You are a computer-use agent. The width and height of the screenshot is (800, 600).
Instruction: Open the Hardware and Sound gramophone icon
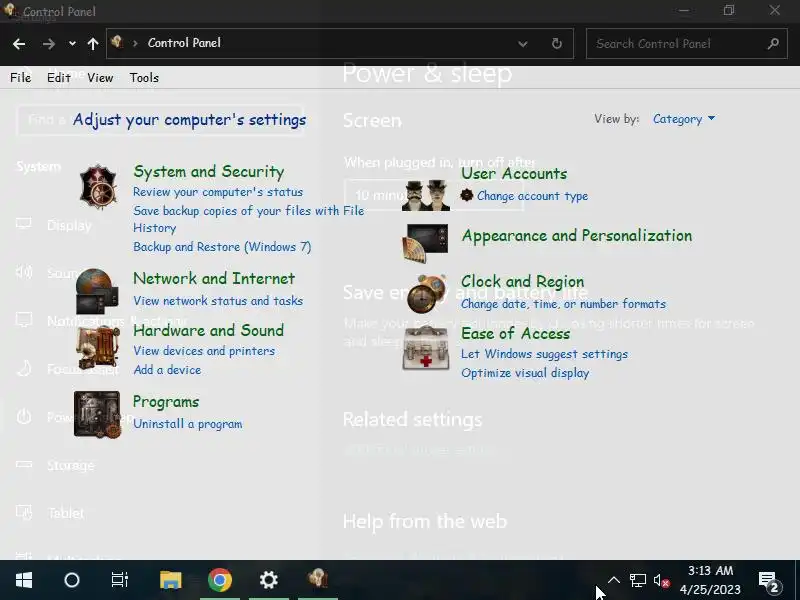coord(98,347)
